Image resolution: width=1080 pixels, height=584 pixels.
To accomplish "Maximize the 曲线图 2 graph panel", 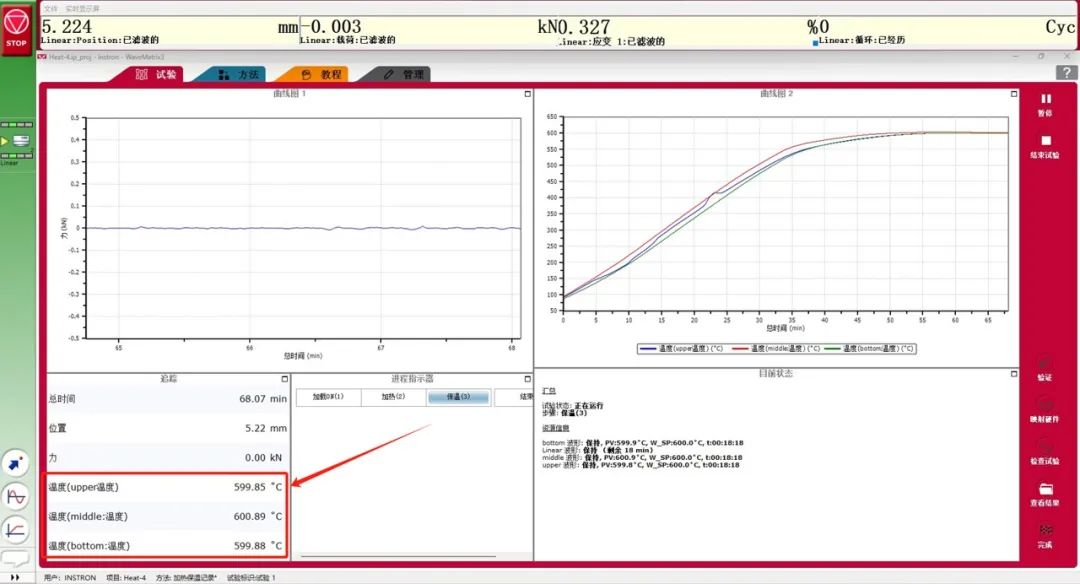I will [x=1014, y=94].
